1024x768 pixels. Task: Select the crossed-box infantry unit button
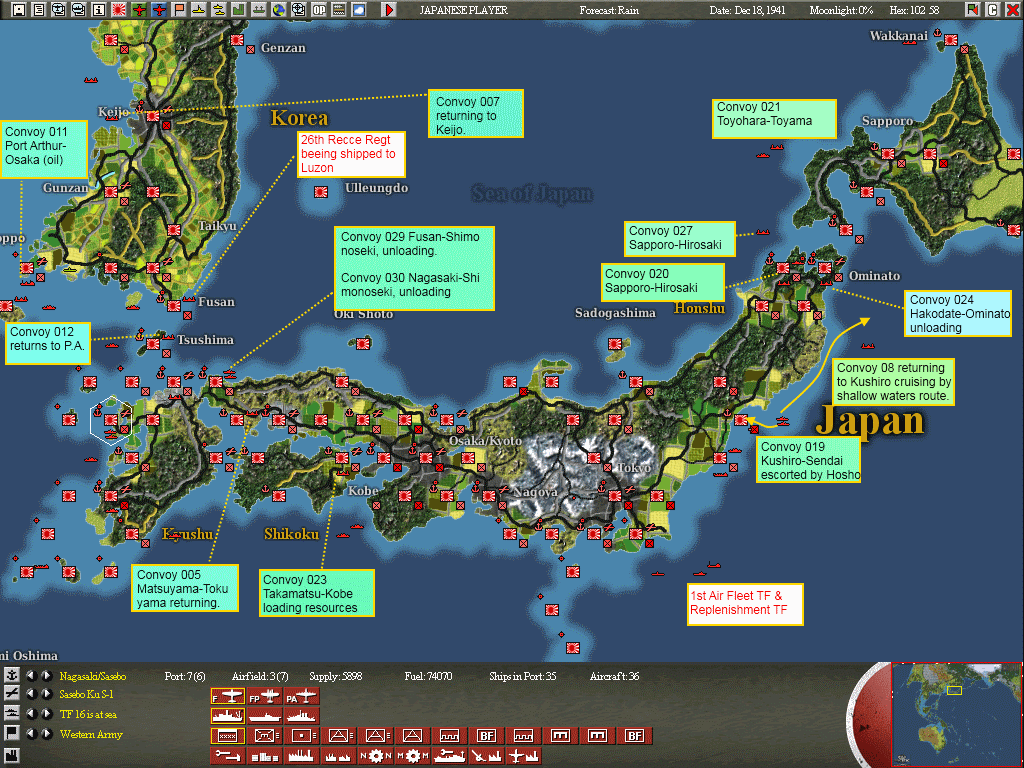pos(264,736)
